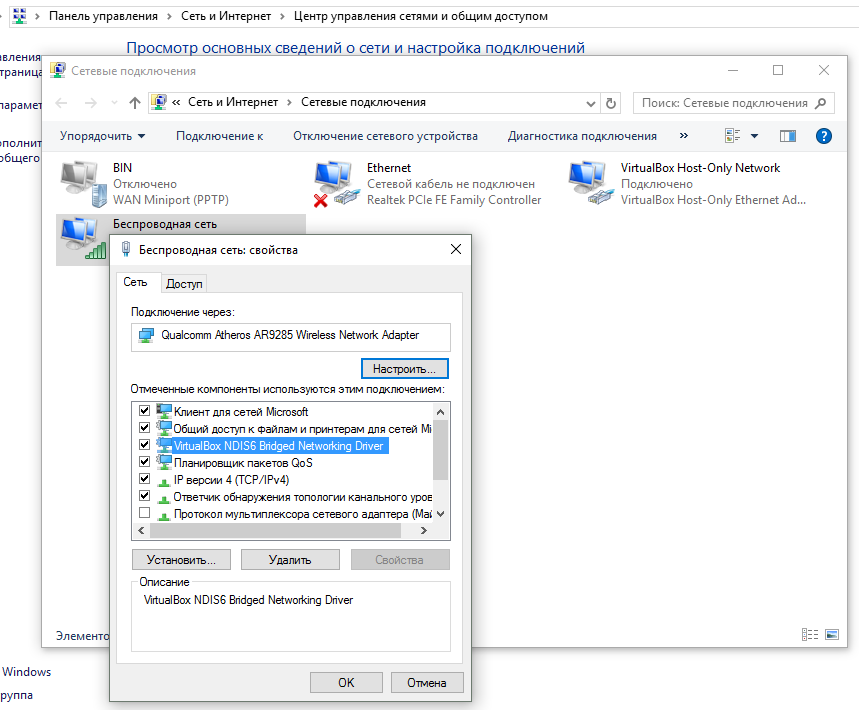Click Отключение сетевого устройства in toolbar

pyautogui.click(x=385, y=136)
